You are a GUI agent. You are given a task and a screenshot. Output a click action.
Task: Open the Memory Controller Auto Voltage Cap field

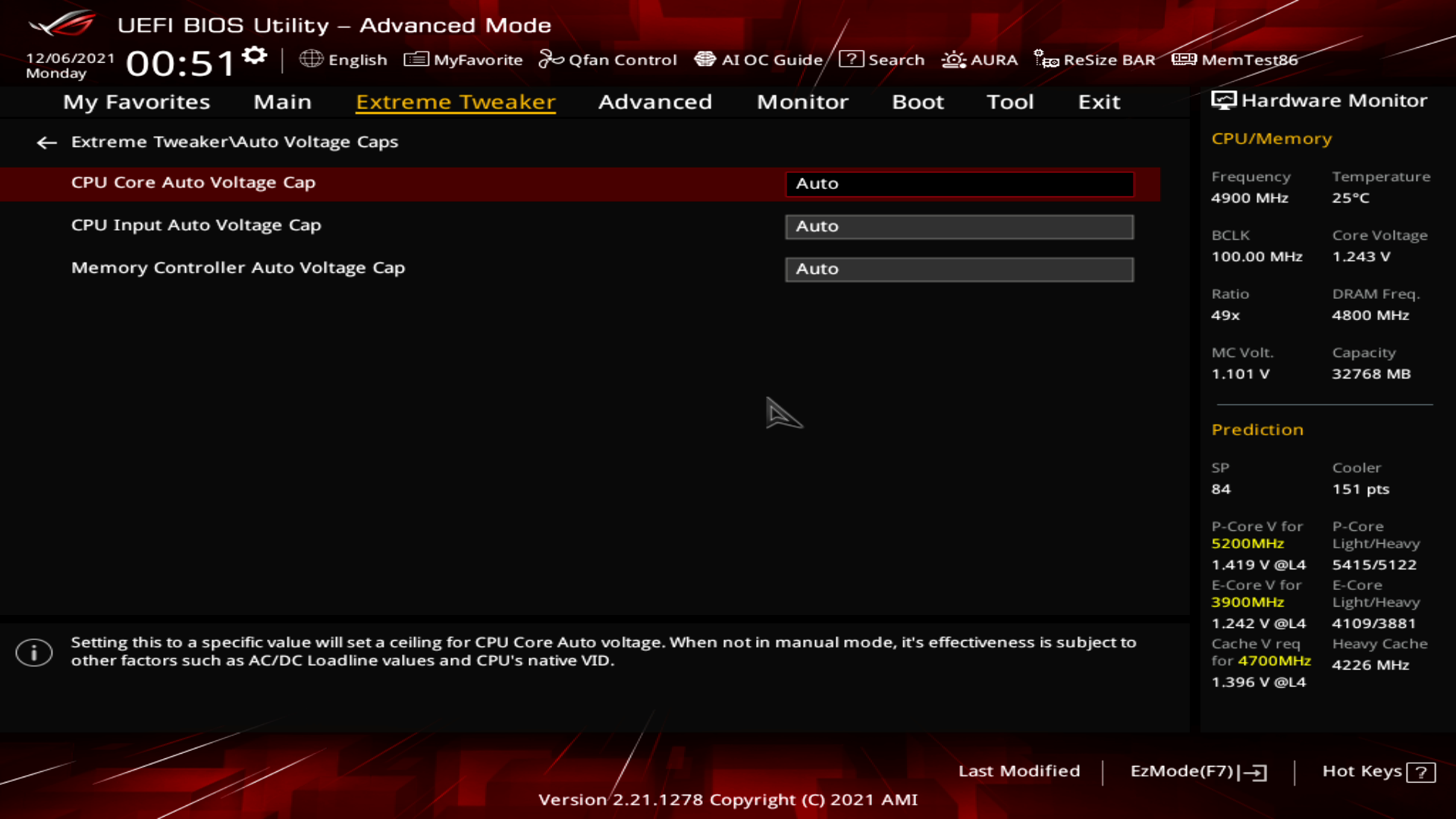point(959,269)
